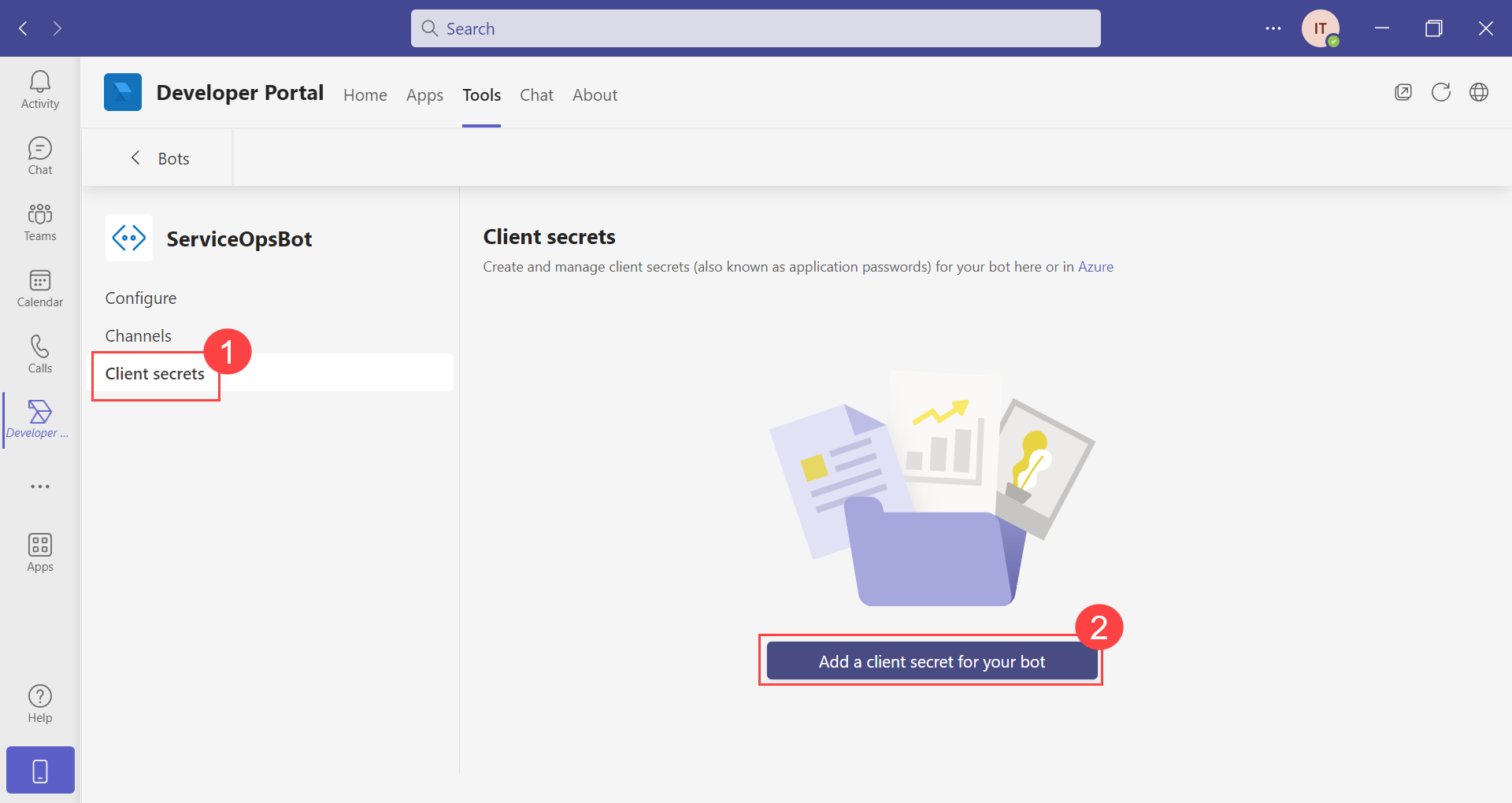Open the globe language icon
The height and width of the screenshot is (803, 1512).
(x=1480, y=92)
